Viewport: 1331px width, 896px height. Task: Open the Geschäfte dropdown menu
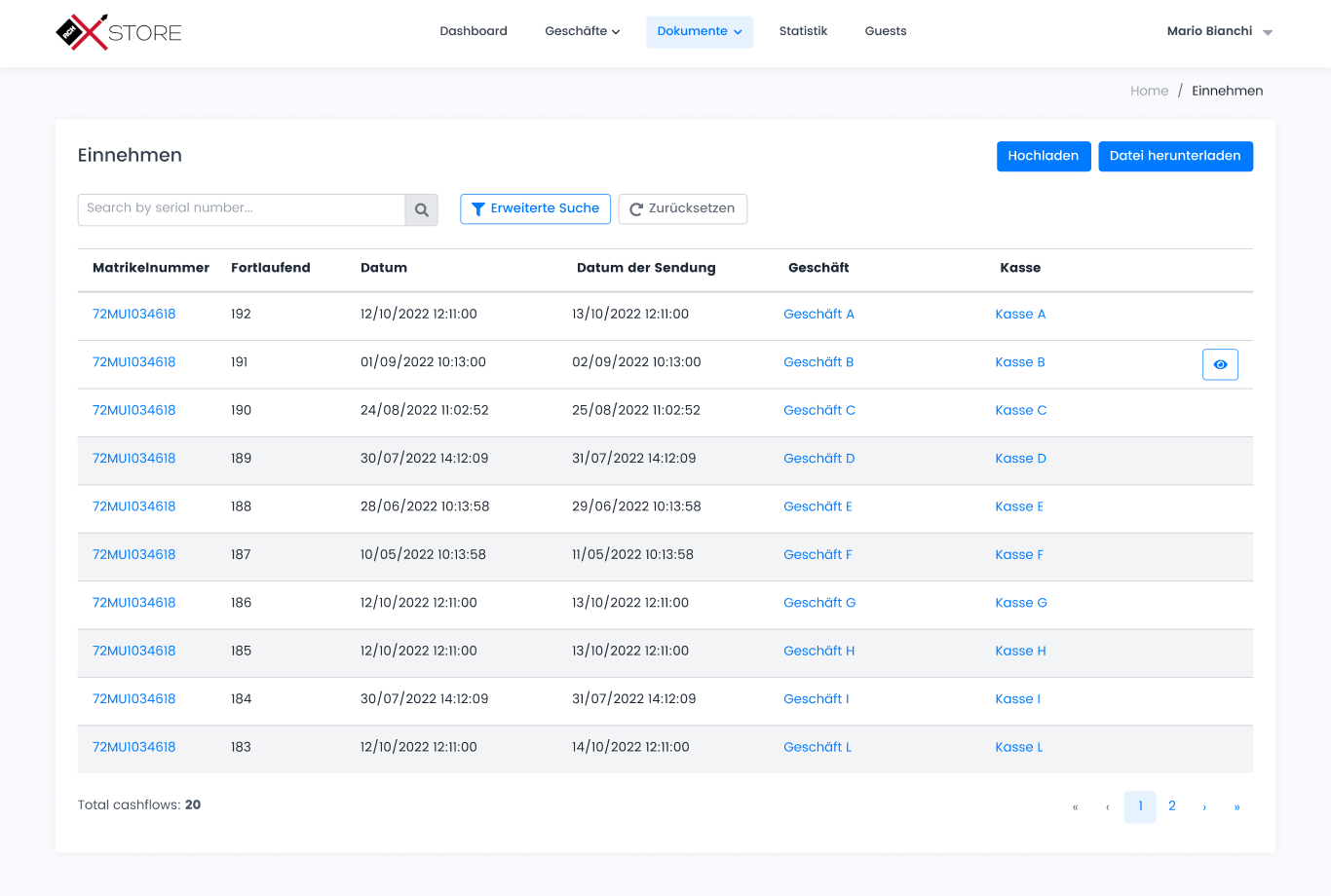pyautogui.click(x=583, y=31)
